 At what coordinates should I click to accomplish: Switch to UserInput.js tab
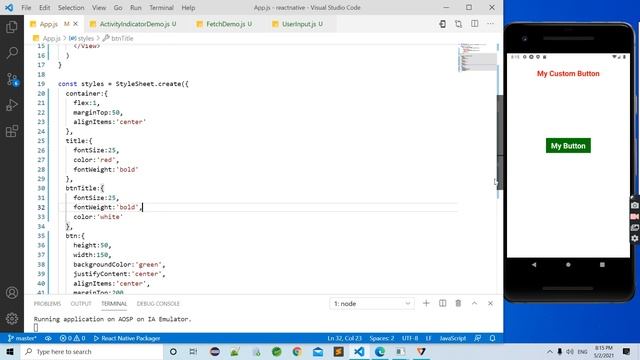click(x=301, y=24)
